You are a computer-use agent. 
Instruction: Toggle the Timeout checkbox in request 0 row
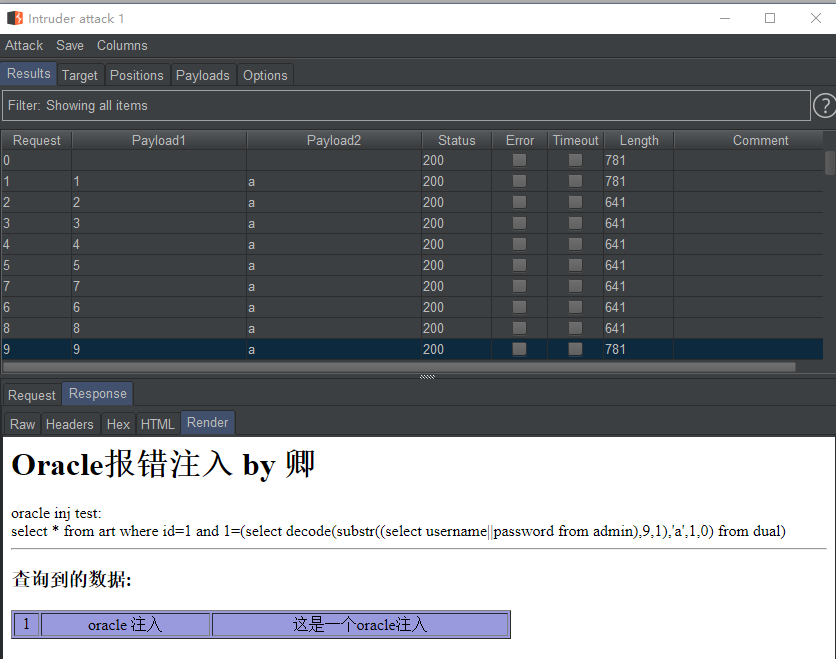575,160
